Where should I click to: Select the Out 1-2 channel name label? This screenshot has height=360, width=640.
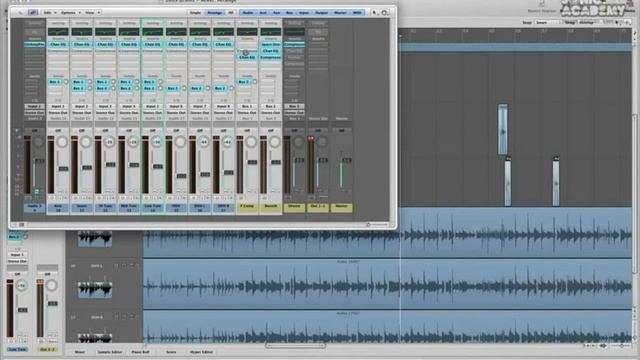318,208
